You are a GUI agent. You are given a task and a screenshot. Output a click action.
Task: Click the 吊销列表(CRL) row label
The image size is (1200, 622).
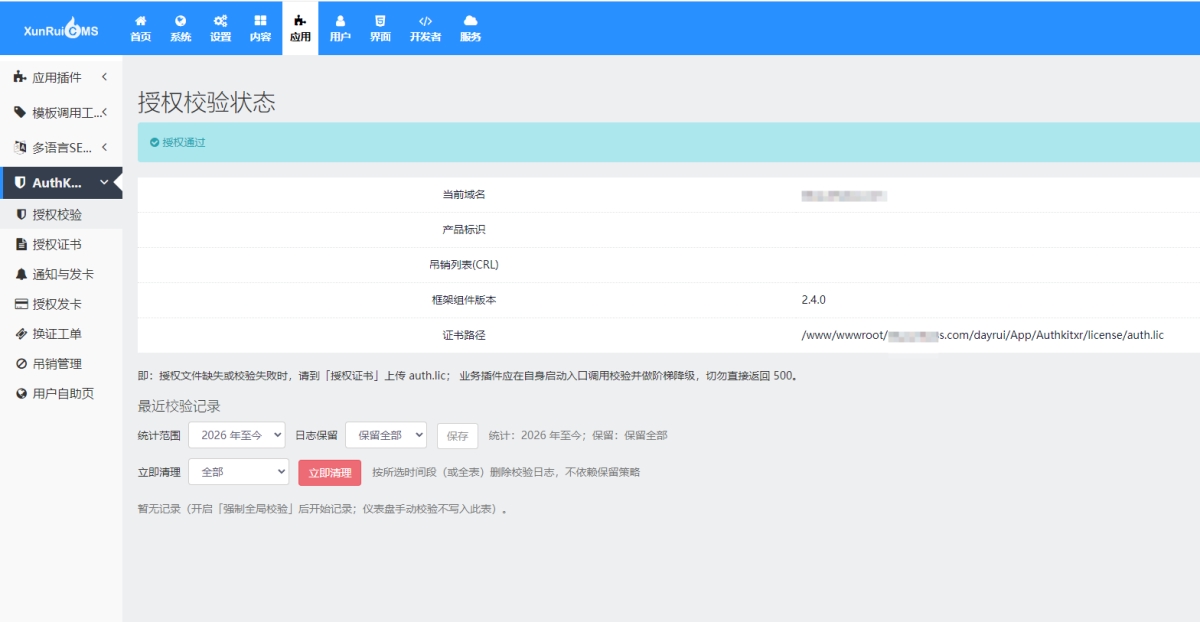(464, 265)
